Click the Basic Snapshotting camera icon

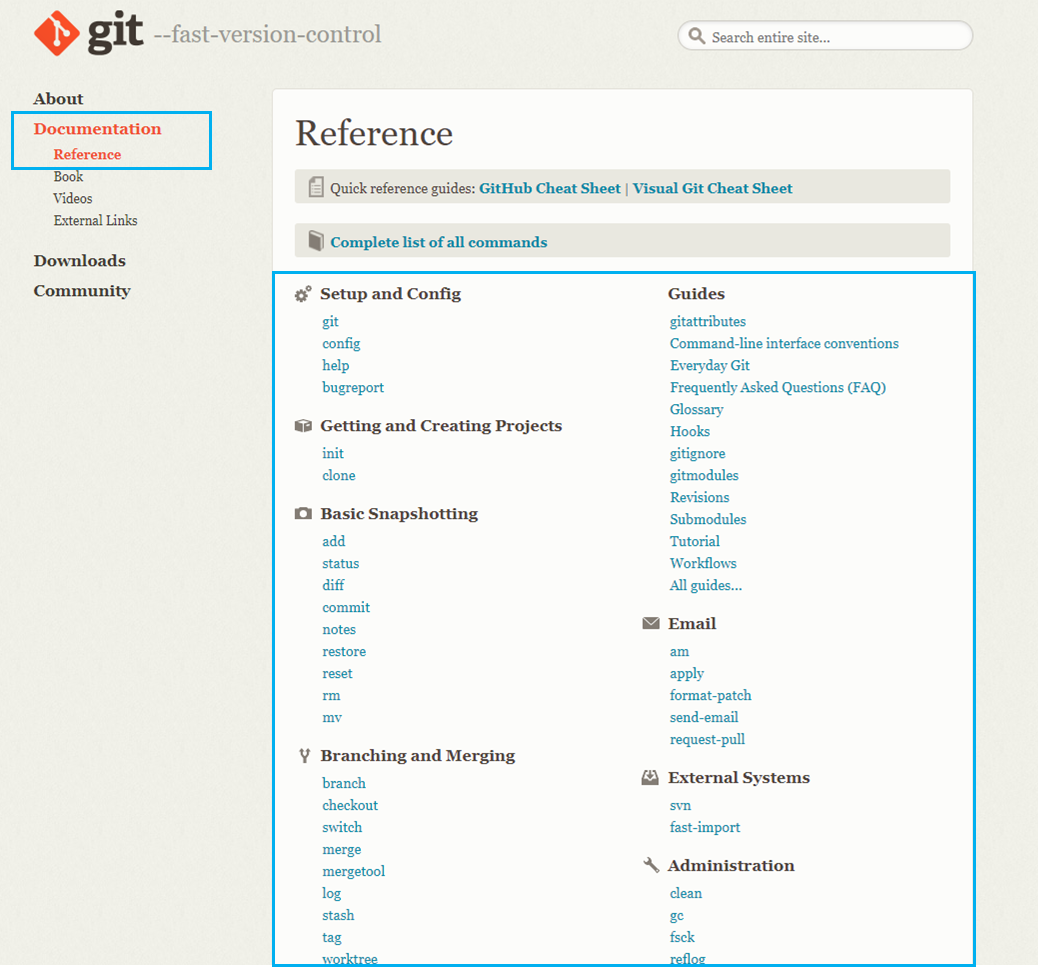(x=303, y=514)
